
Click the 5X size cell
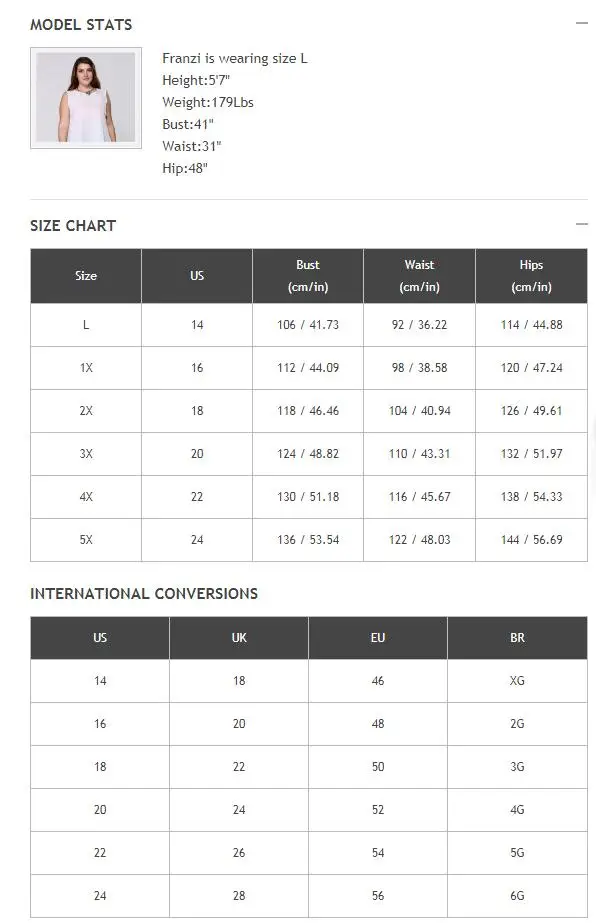[86, 540]
